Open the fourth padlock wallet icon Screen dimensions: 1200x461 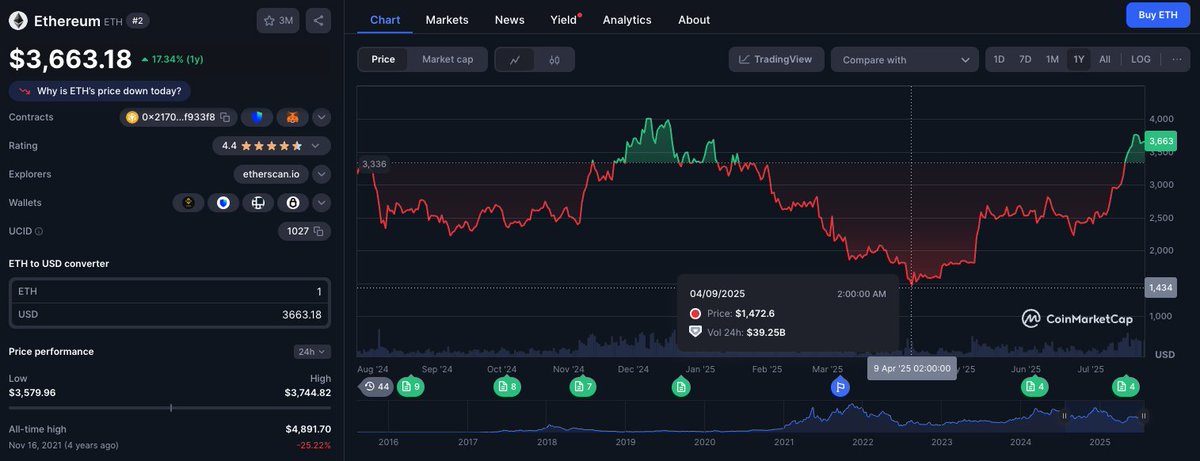point(293,203)
